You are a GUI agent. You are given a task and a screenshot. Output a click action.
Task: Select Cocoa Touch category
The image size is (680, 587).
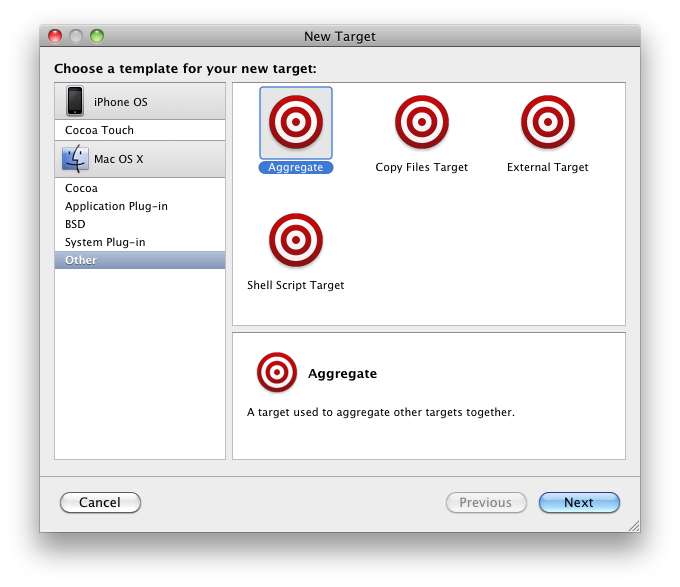pos(99,130)
